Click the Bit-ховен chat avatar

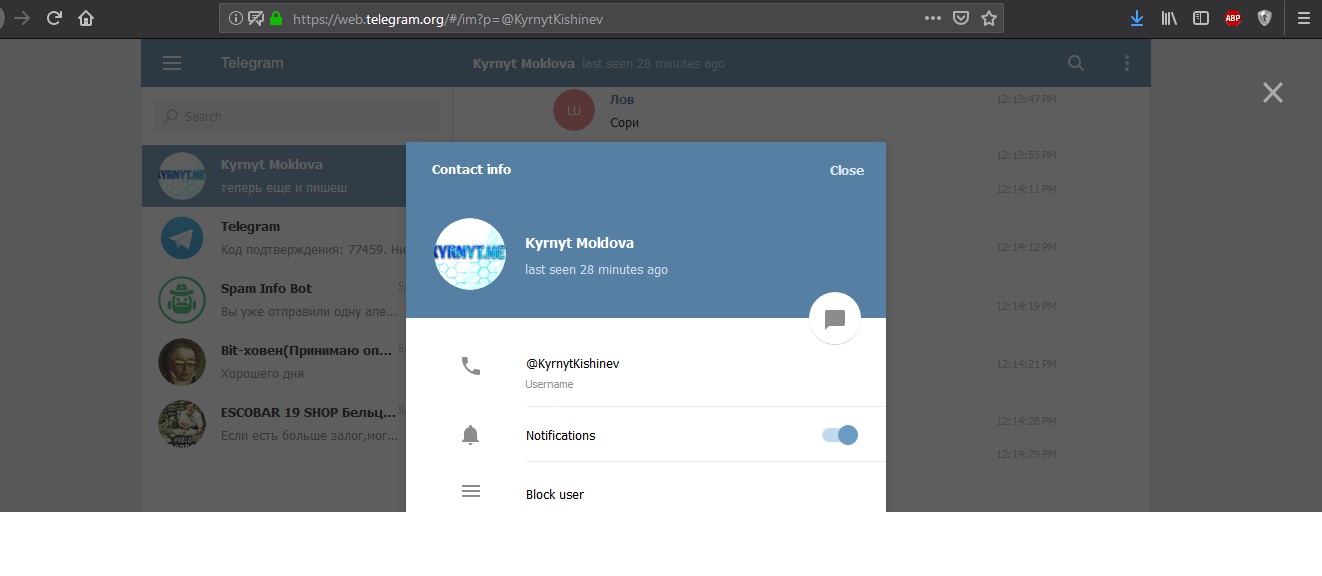point(182,362)
